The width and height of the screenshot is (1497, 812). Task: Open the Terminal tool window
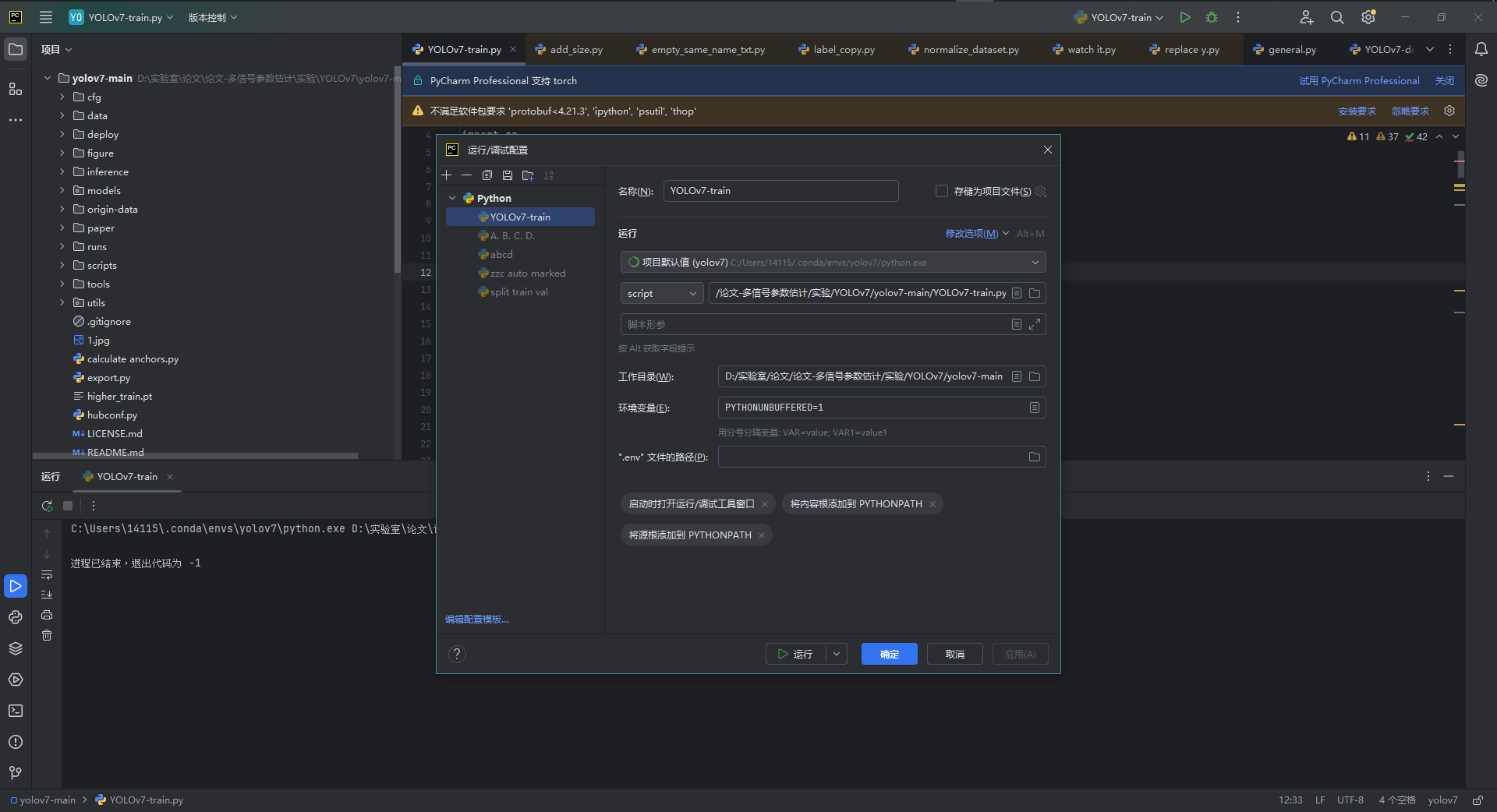pos(16,711)
